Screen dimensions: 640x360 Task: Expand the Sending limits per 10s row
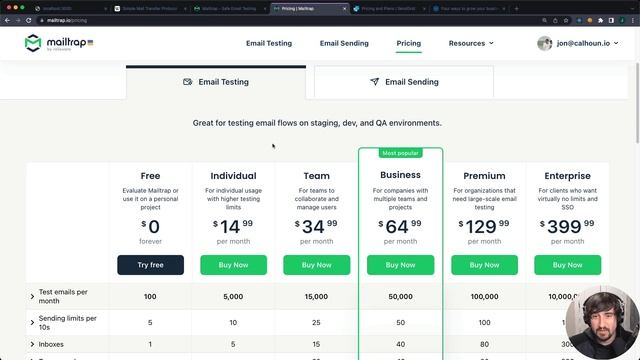click(x=32, y=322)
